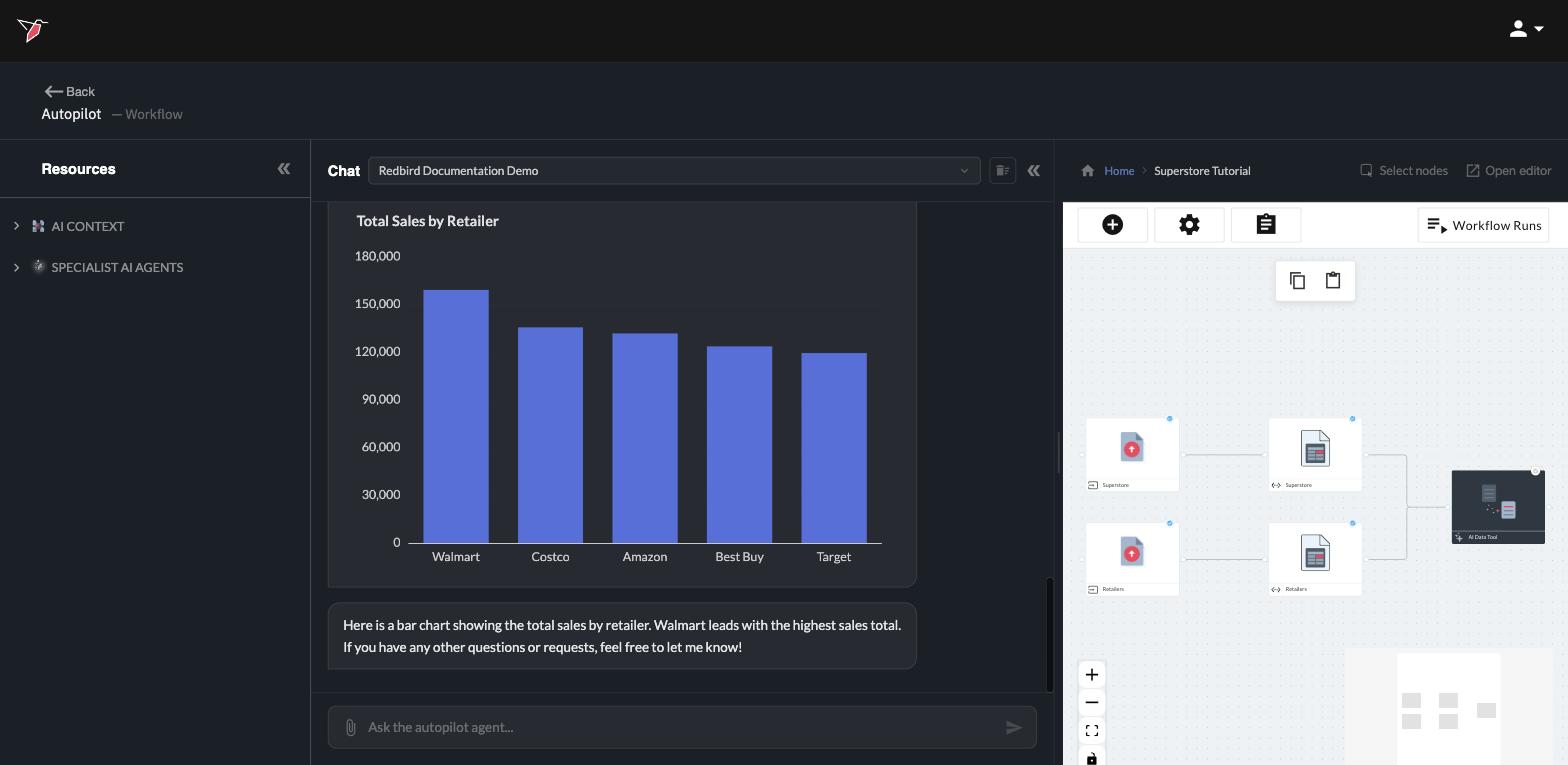Click the home icon in the breadcrumb
The width and height of the screenshot is (1568, 765).
(x=1088, y=170)
